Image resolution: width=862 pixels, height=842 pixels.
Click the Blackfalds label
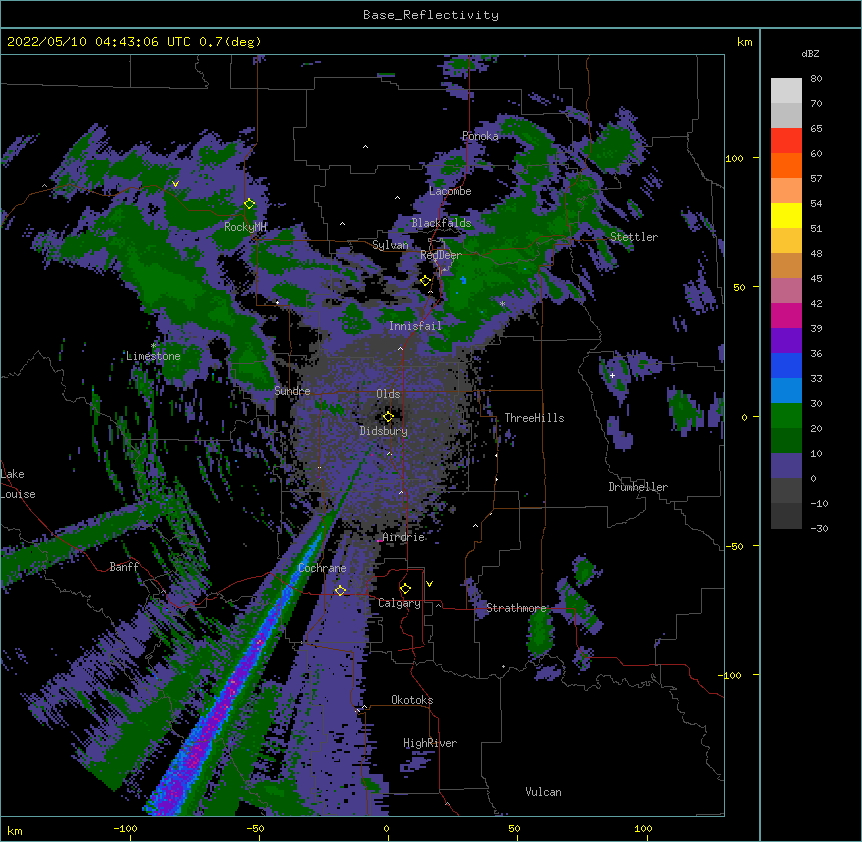[x=441, y=223]
